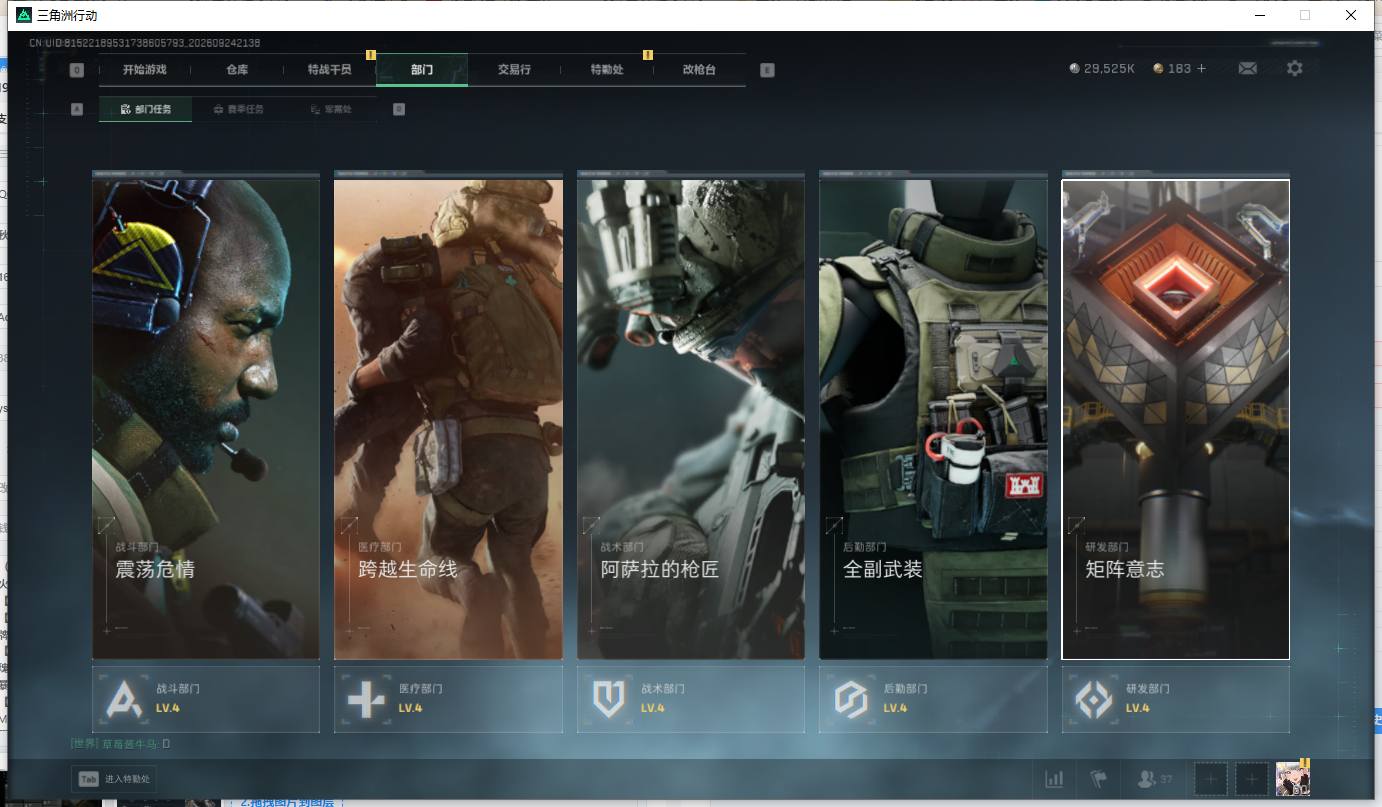Open the settings gear icon
1382x807 pixels.
coord(1295,69)
